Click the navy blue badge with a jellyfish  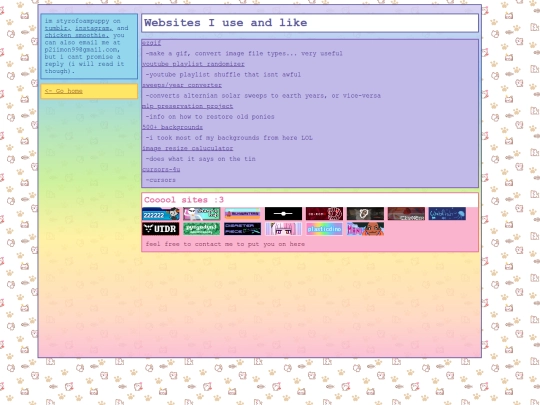point(447,214)
